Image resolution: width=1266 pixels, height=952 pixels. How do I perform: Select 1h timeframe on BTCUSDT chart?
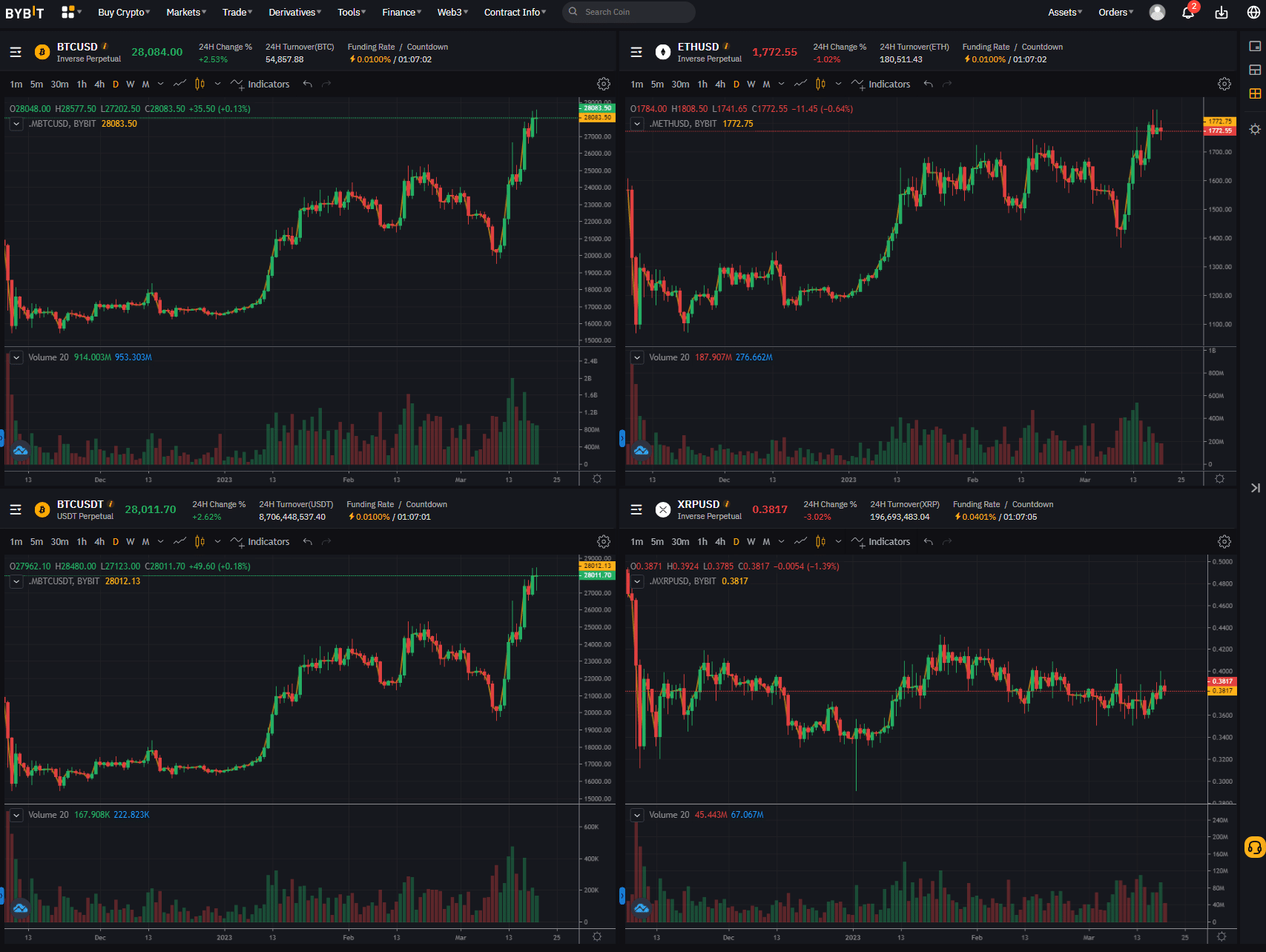(x=82, y=541)
